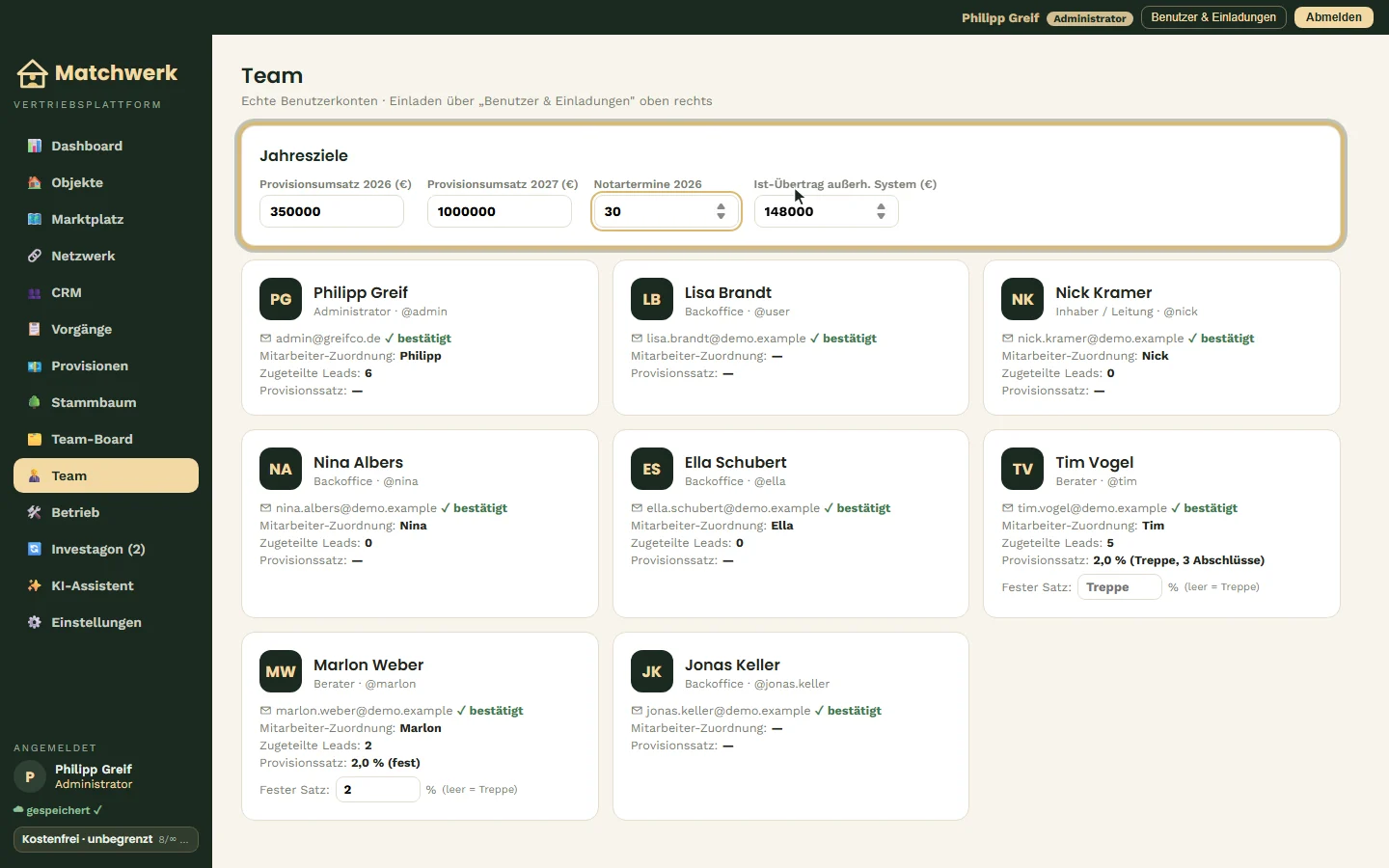Click the Netzwerk link icon

(x=35, y=256)
